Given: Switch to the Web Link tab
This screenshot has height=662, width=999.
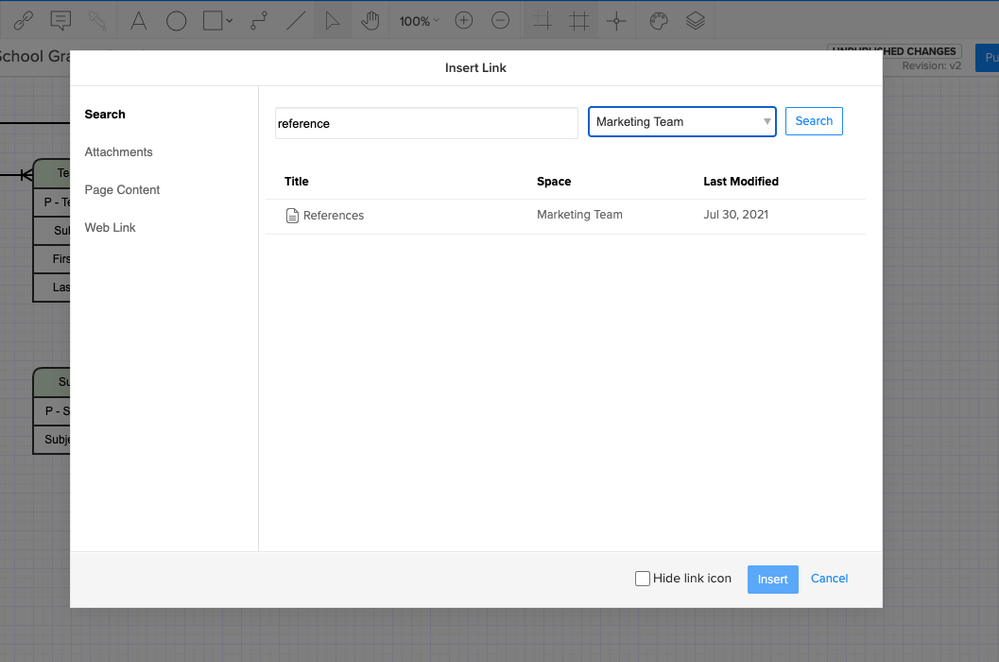Looking at the screenshot, I should tap(110, 227).
